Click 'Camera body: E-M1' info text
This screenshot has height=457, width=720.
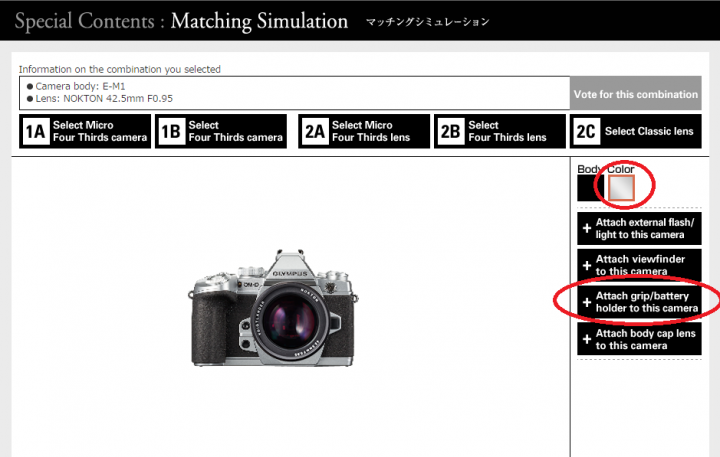pyautogui.click(x=80, y=86)
